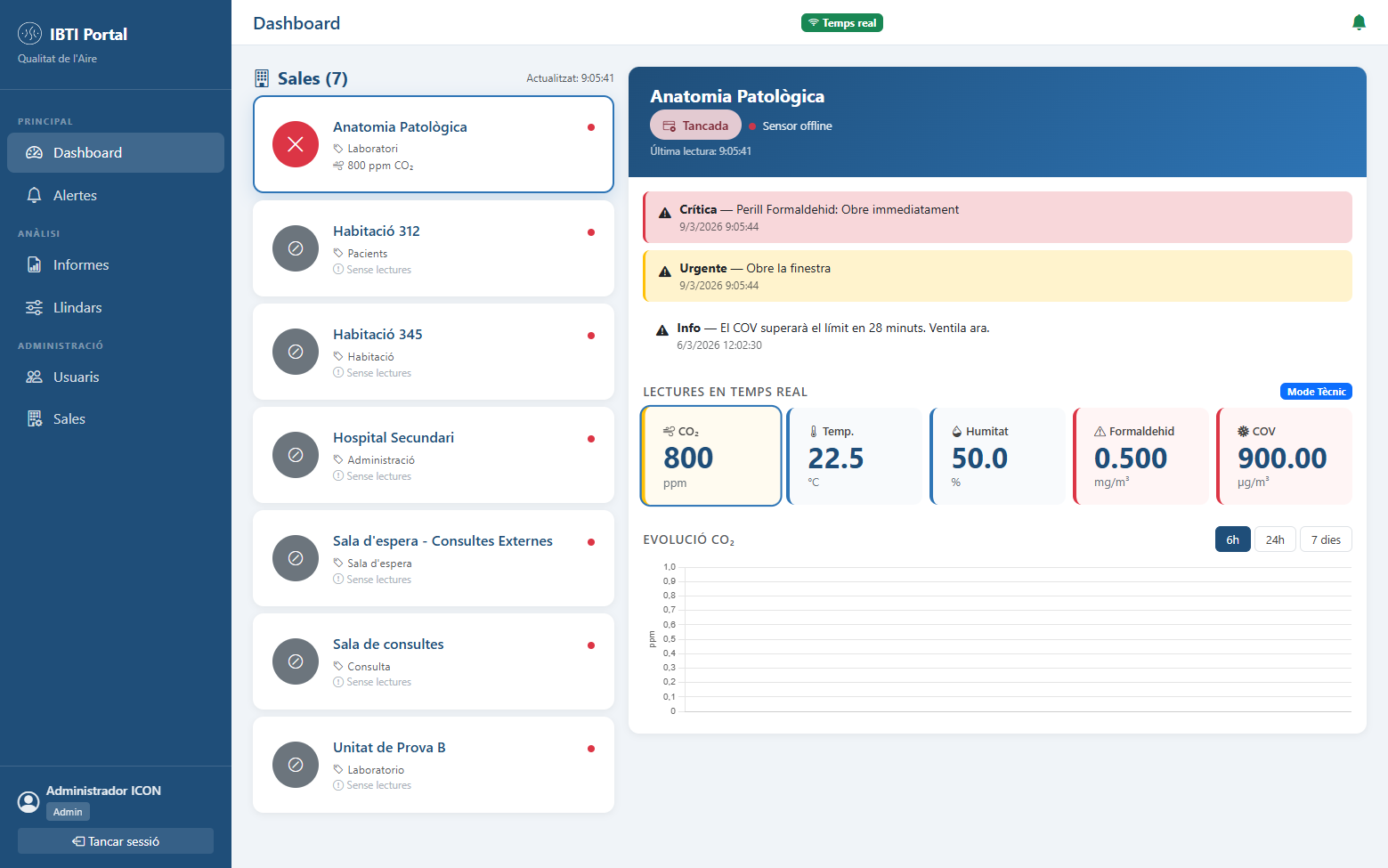1388x868 pixels.
Task: Click the Llindars thresholds icon
Action: tap(34, 307)
